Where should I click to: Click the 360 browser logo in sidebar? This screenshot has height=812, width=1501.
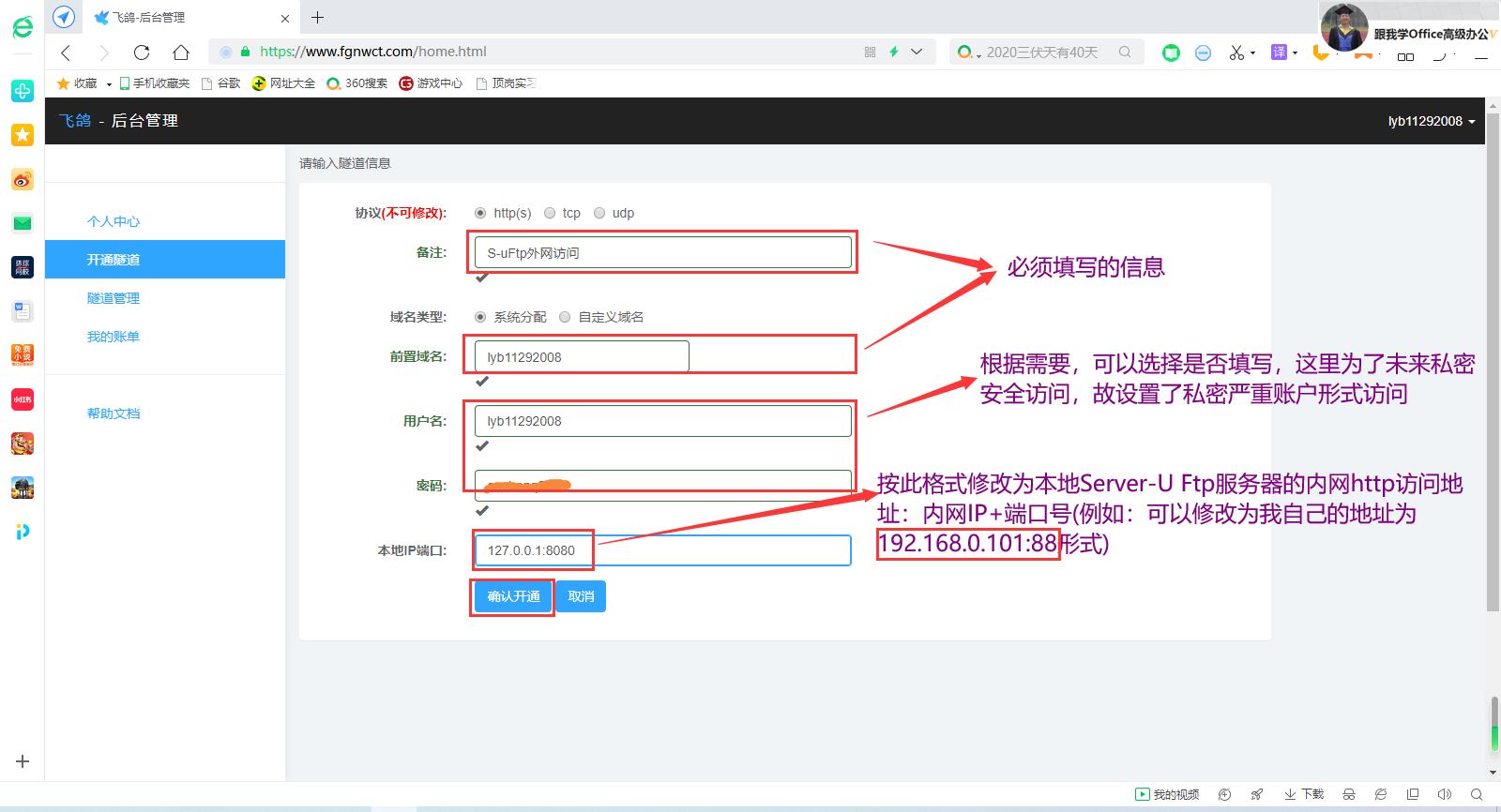[23, 27]
